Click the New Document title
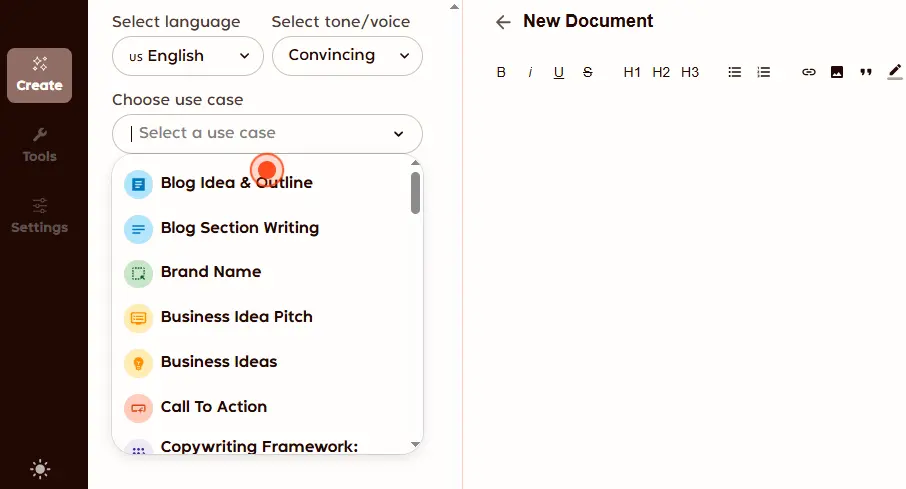906x489 pixels. [588, 21]
